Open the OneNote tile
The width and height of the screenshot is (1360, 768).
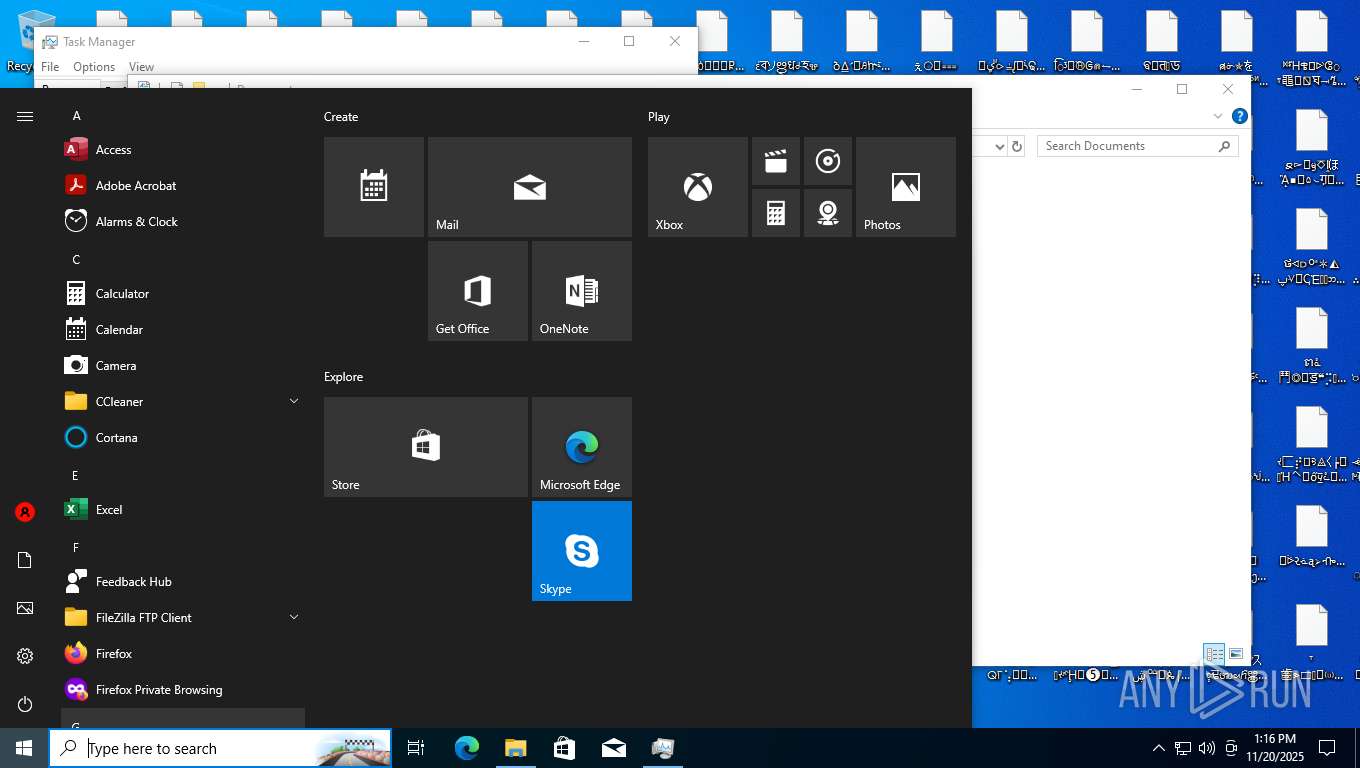582,291
